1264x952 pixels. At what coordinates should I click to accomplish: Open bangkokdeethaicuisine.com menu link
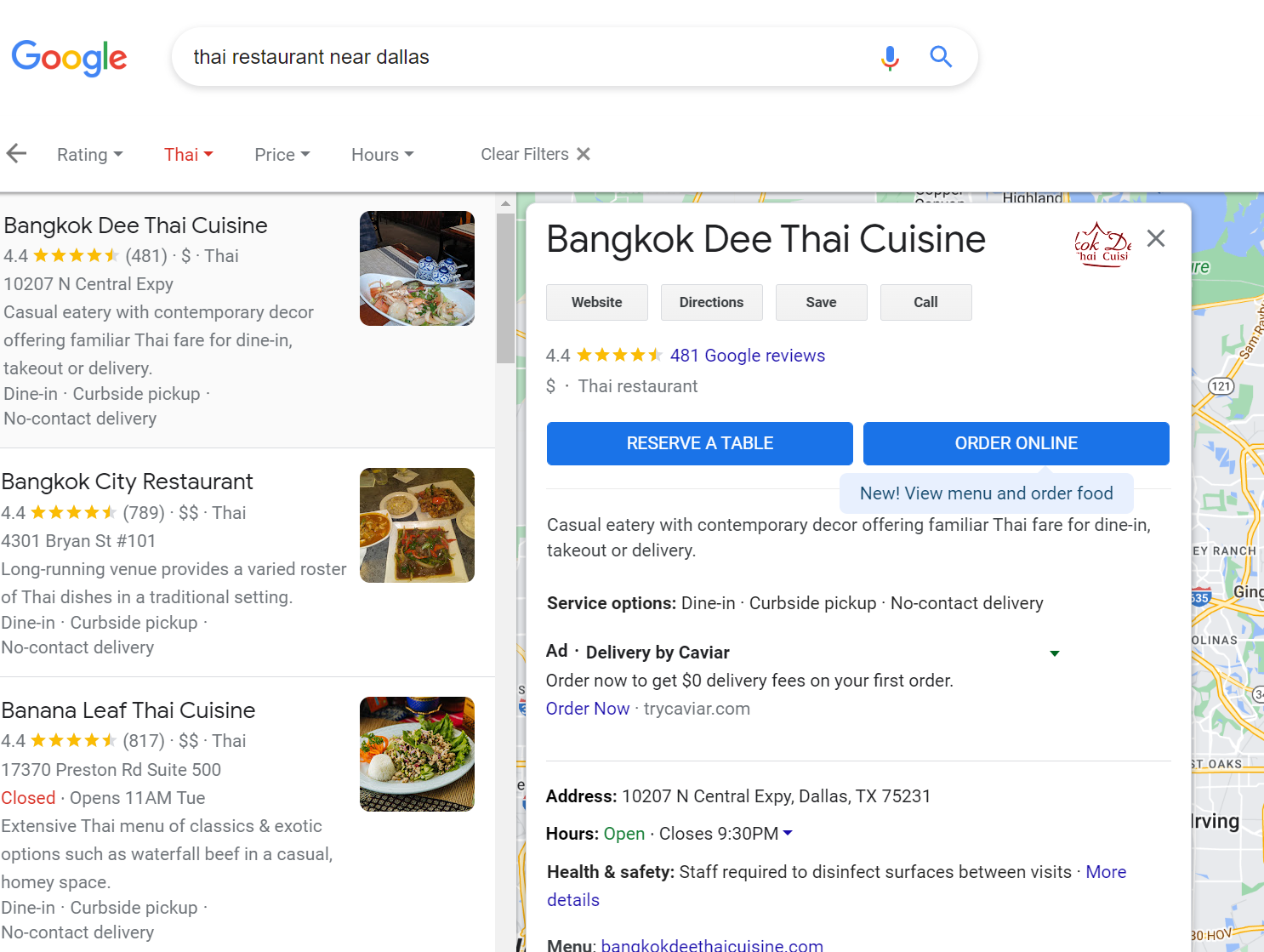pyautogui.click(x=712, y=945)
